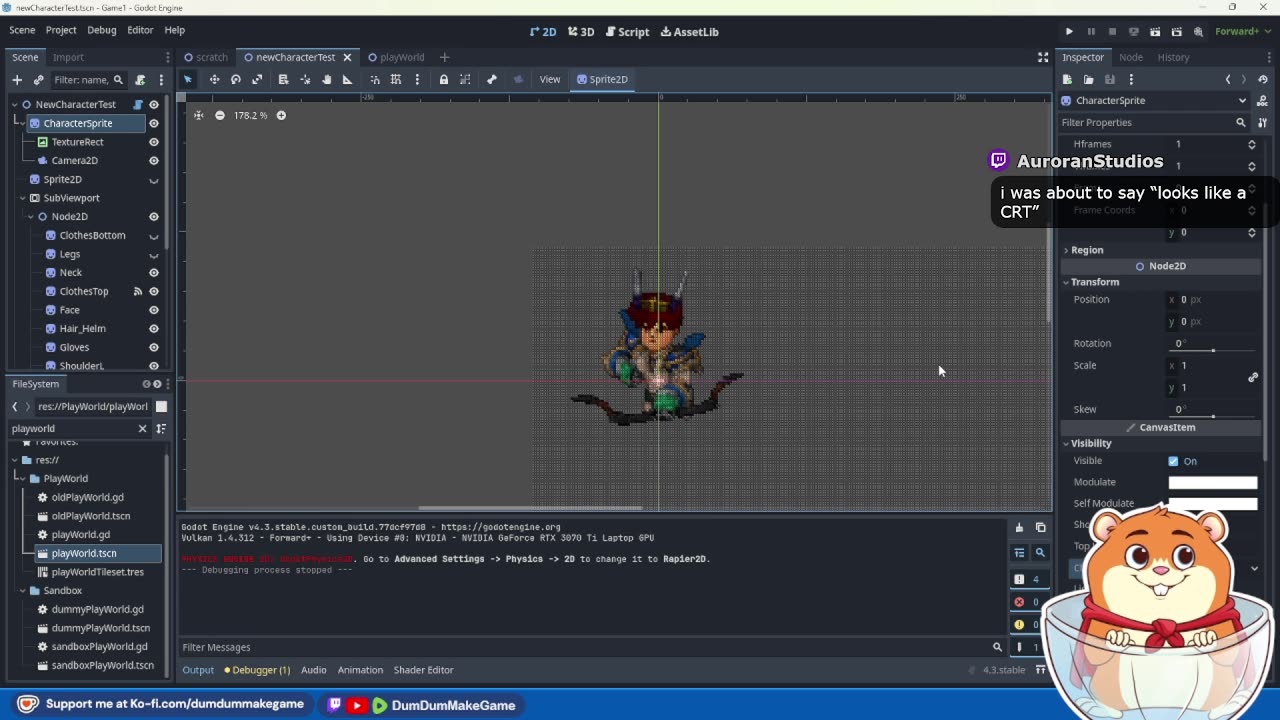Image resolution: width=1280 pixels, height=720 pixels.
Task: Switch to the playWorld scene tab
Action: point(395,57)
